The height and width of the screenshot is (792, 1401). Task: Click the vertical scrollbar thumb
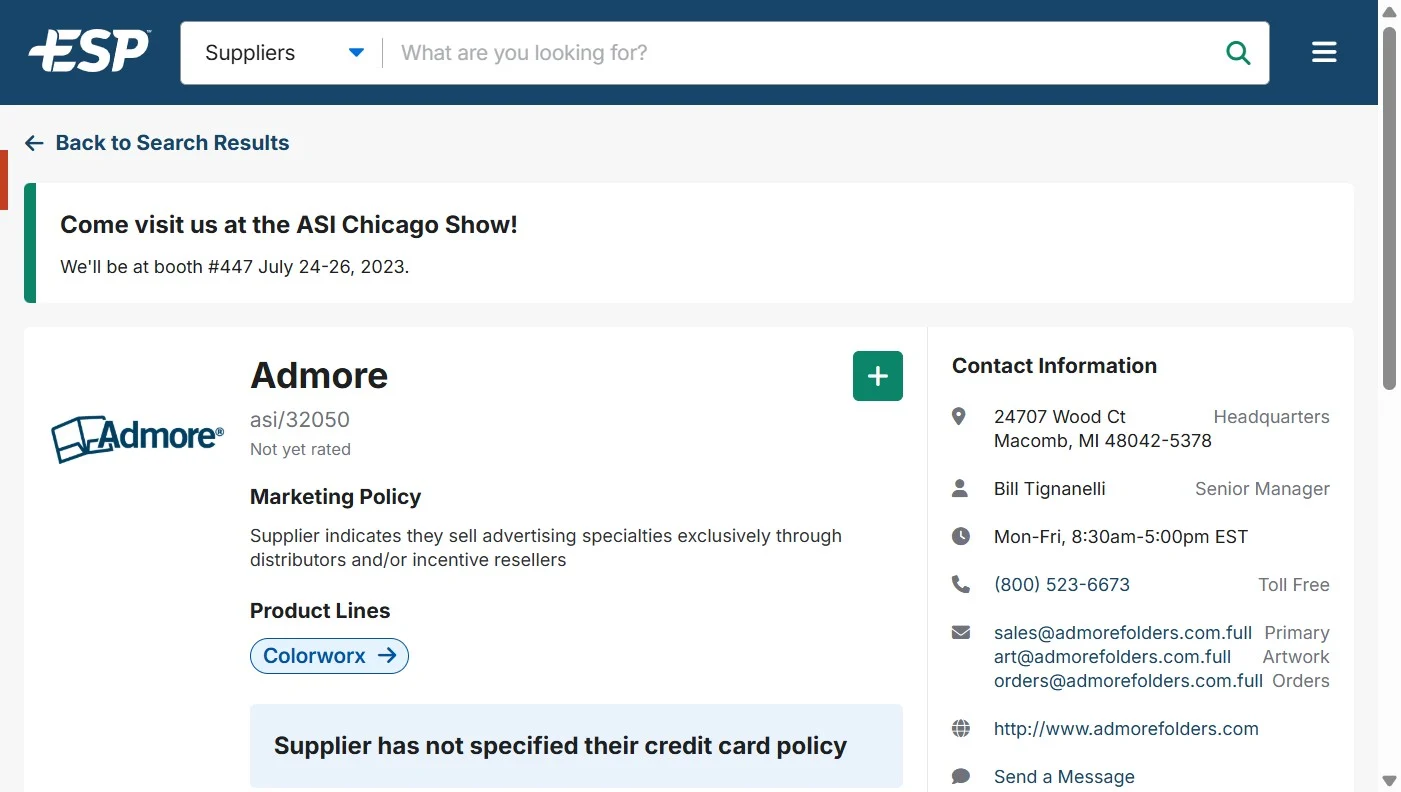click(x=1389, y=208)
